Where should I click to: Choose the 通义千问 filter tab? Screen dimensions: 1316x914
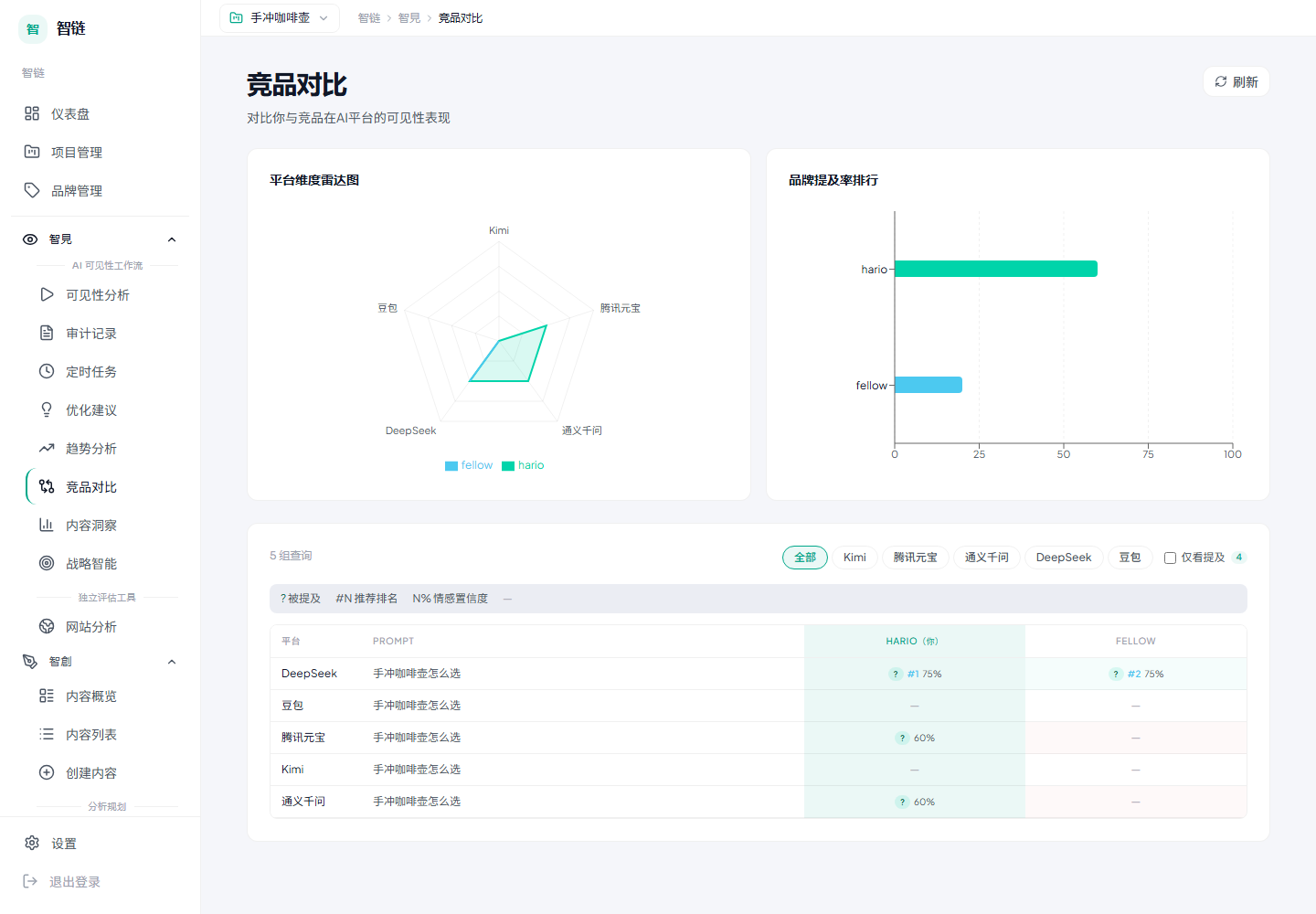(x=987, y=558)
